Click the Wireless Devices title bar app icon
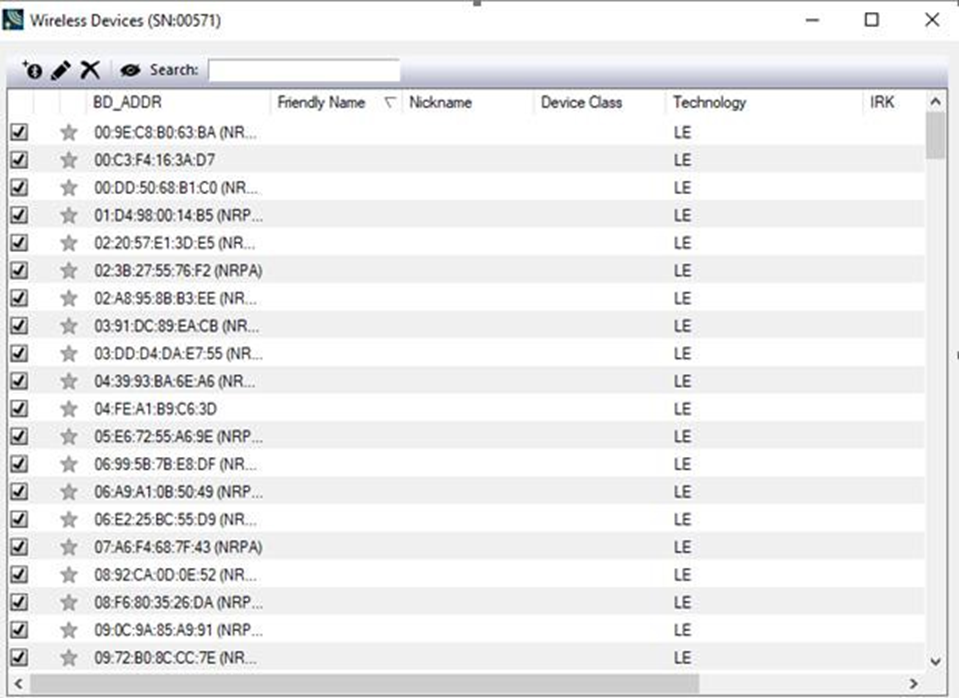The height and width of the screenshot is (698, 959). coord(13,20)
